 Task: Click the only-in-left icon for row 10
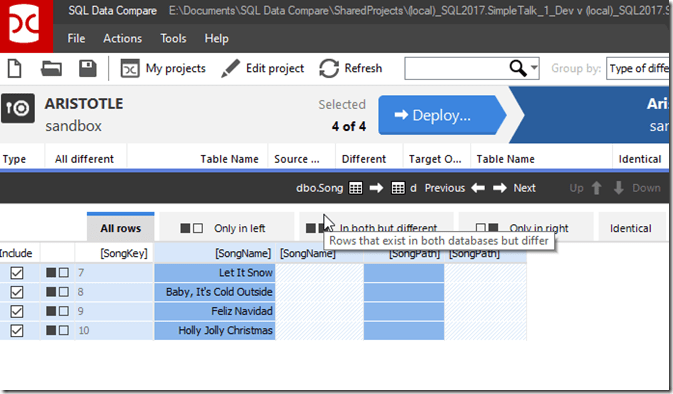58,330
